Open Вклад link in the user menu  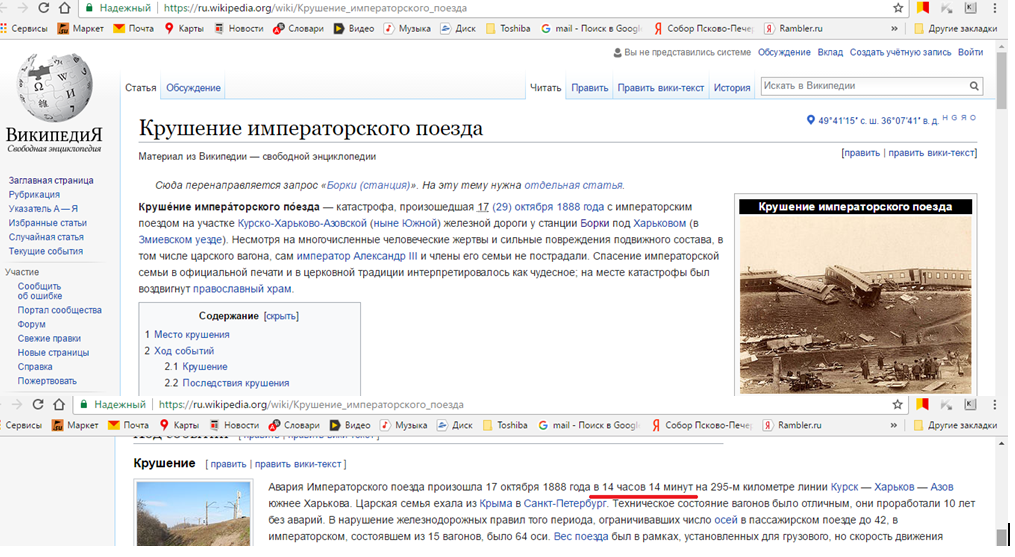tap(830, 52)
